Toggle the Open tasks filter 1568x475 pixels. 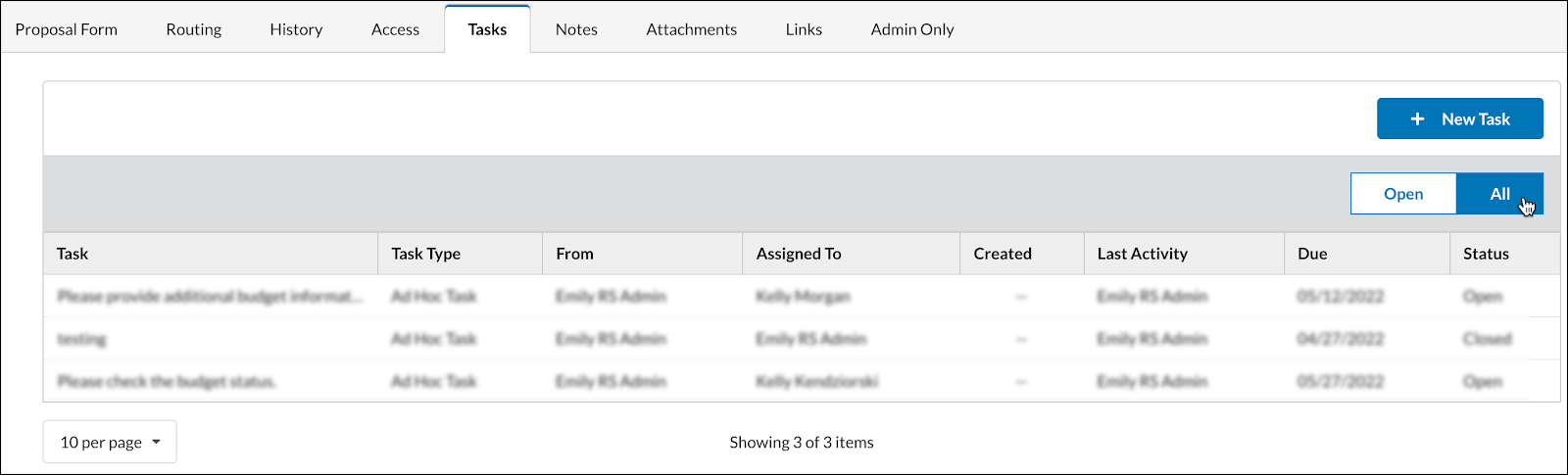coord(1403,194)
